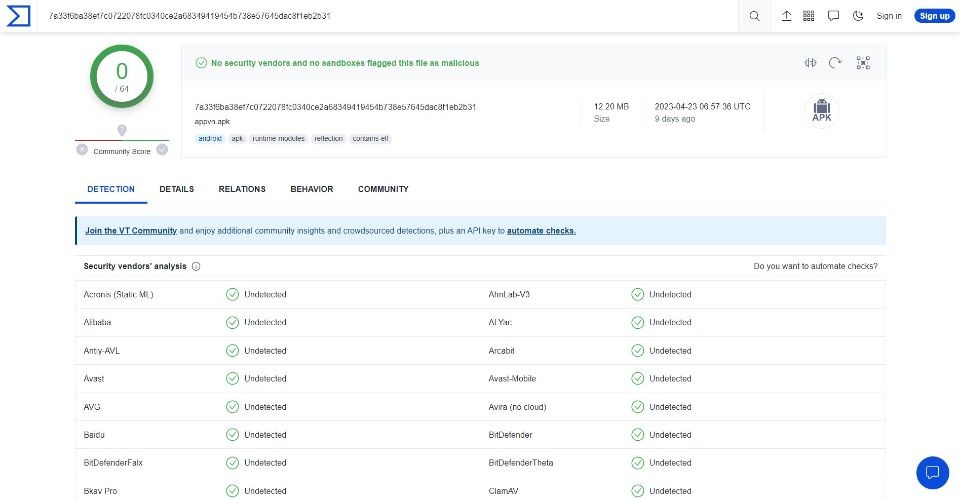Vote negative on community score (x icon)

82,149
